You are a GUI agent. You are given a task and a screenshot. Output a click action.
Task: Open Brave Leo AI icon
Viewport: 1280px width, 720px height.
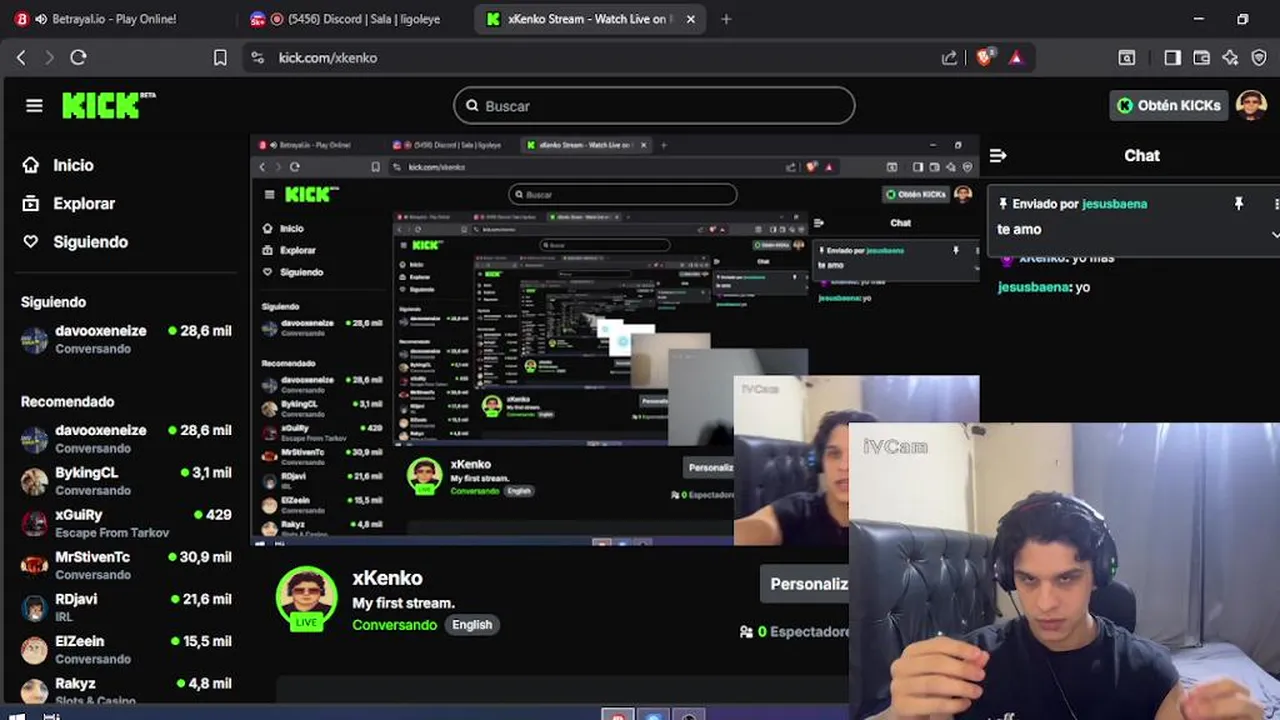point(1230,58)
